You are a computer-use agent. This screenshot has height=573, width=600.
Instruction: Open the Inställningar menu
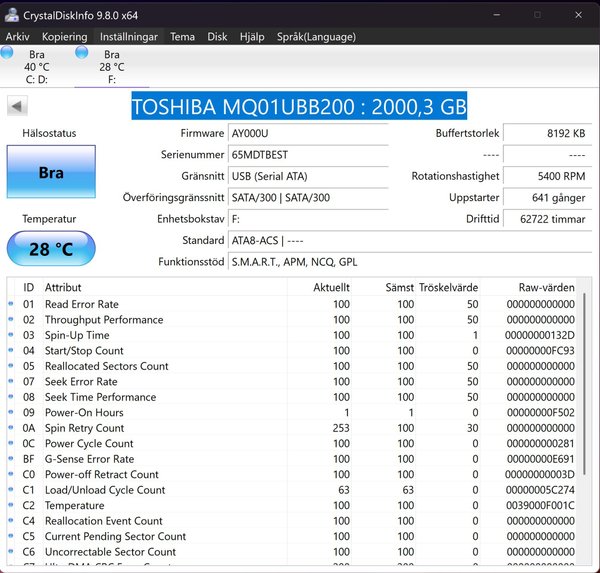tap(129, 37)
